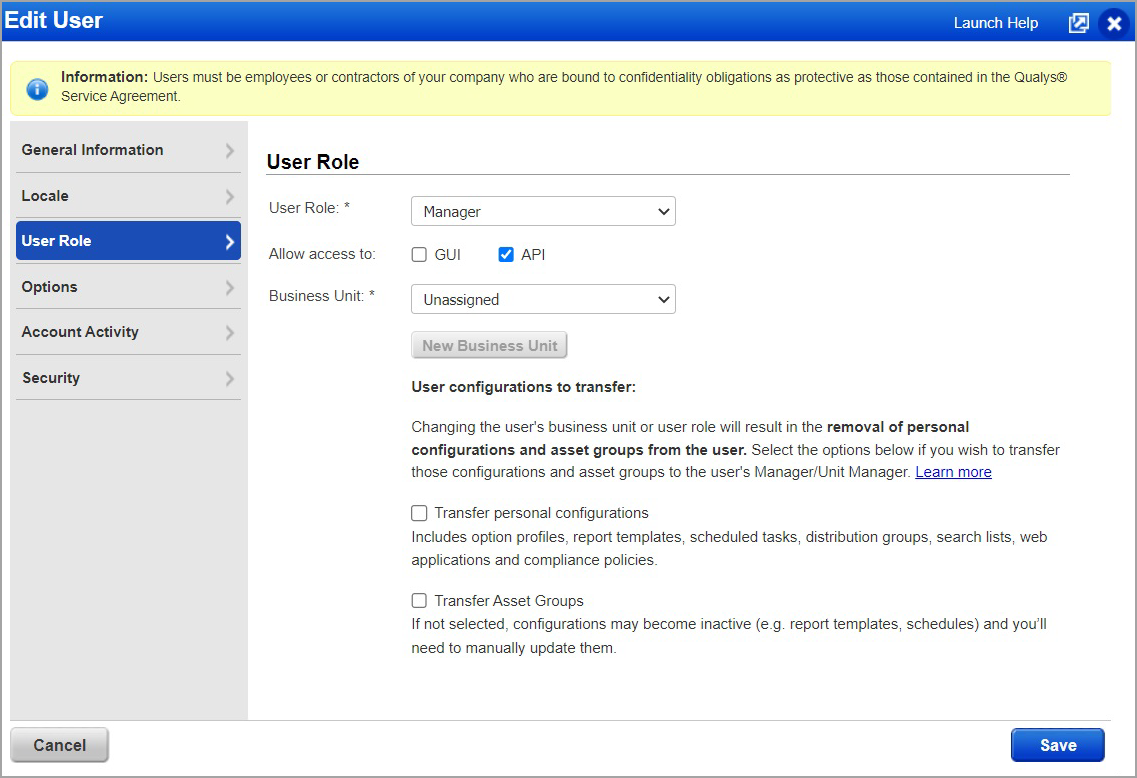Screen dimensions: 1137x778
Task: Open the User Role dropdown
Action: 543,212
